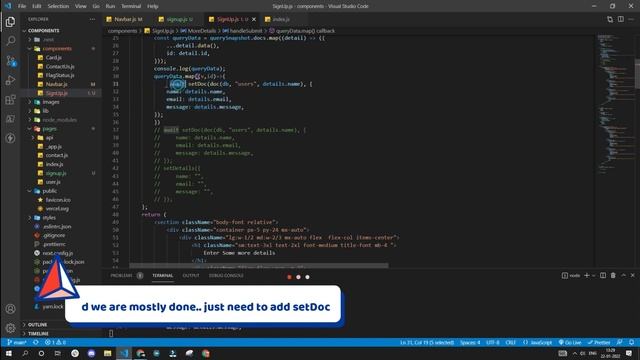The width and height of the screenshot is (640, 360).
Task: Open the Run and Debug view
Action: tap(10, 80)
